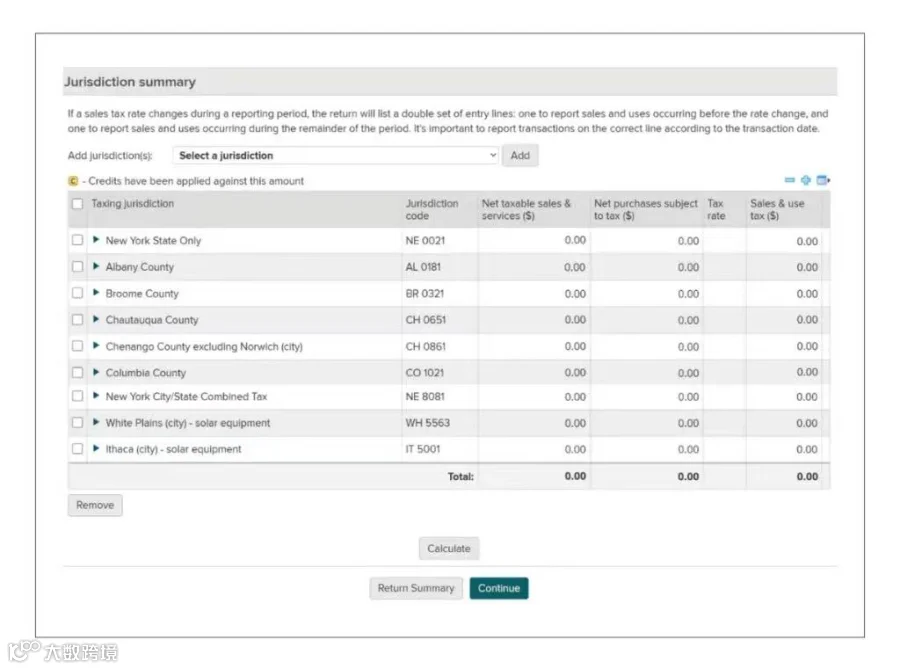
Task: Click the collapse-all minus icon above the table
Action: [790, 180]
